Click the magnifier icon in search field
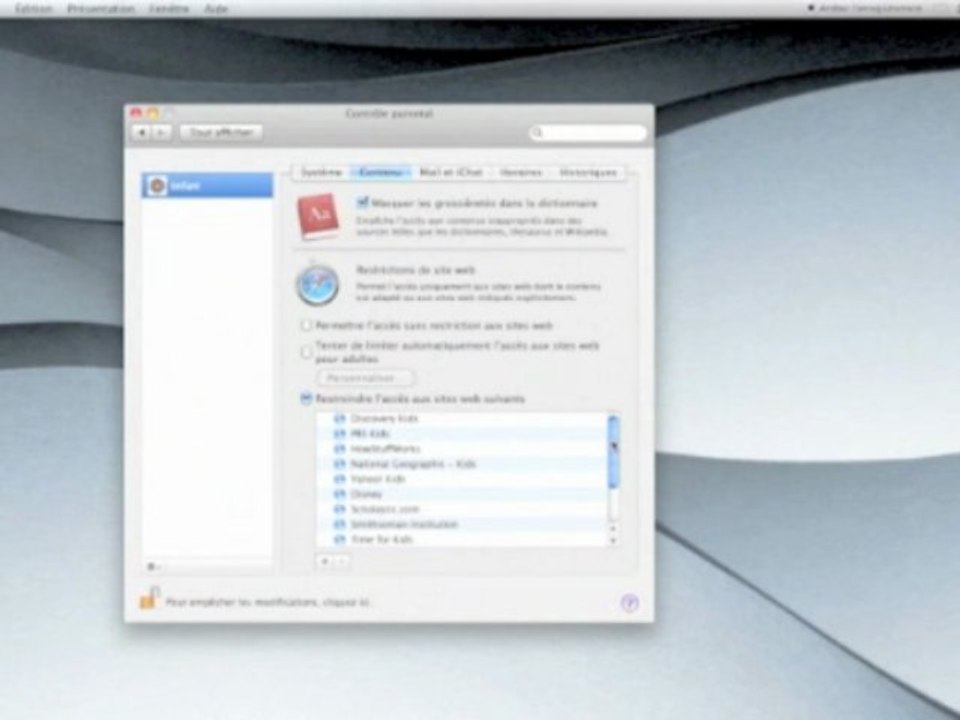 pos(538,132)
